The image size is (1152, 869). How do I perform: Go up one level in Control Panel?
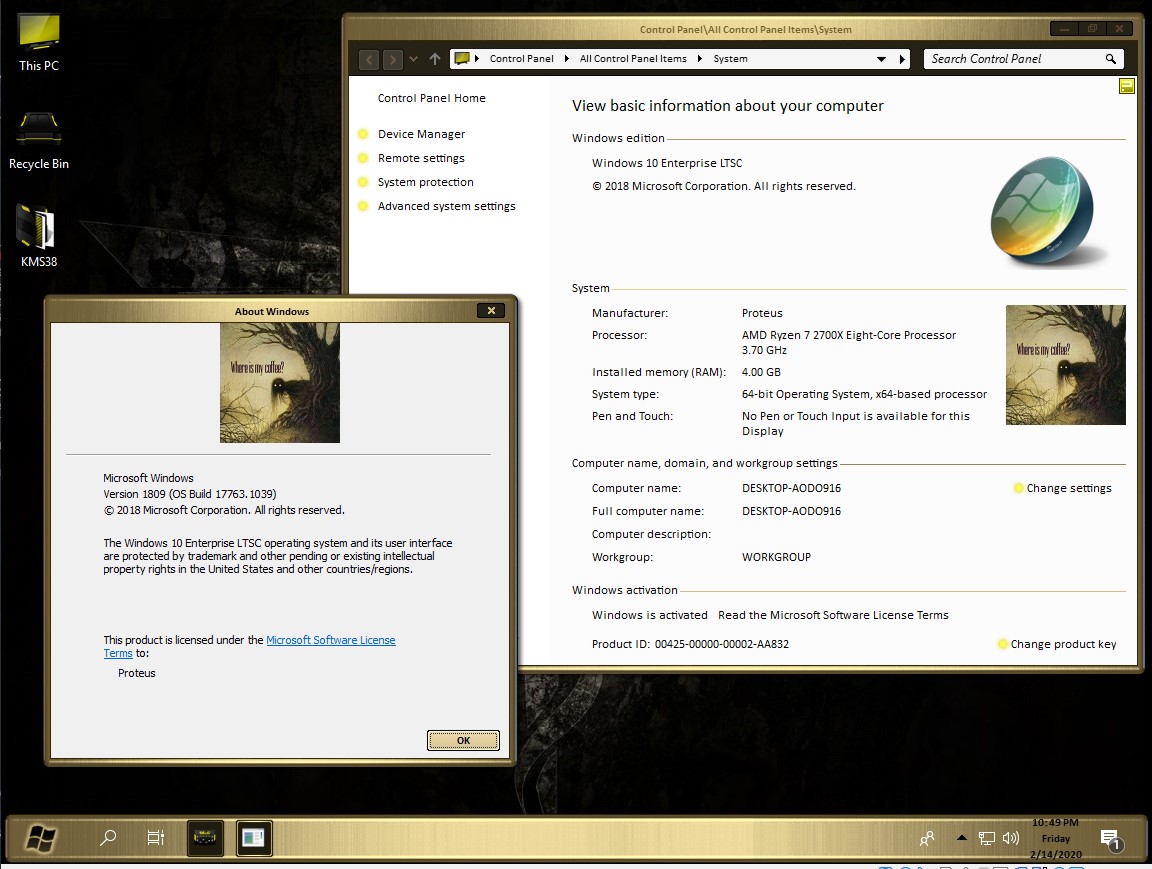[x=435, y=59]
